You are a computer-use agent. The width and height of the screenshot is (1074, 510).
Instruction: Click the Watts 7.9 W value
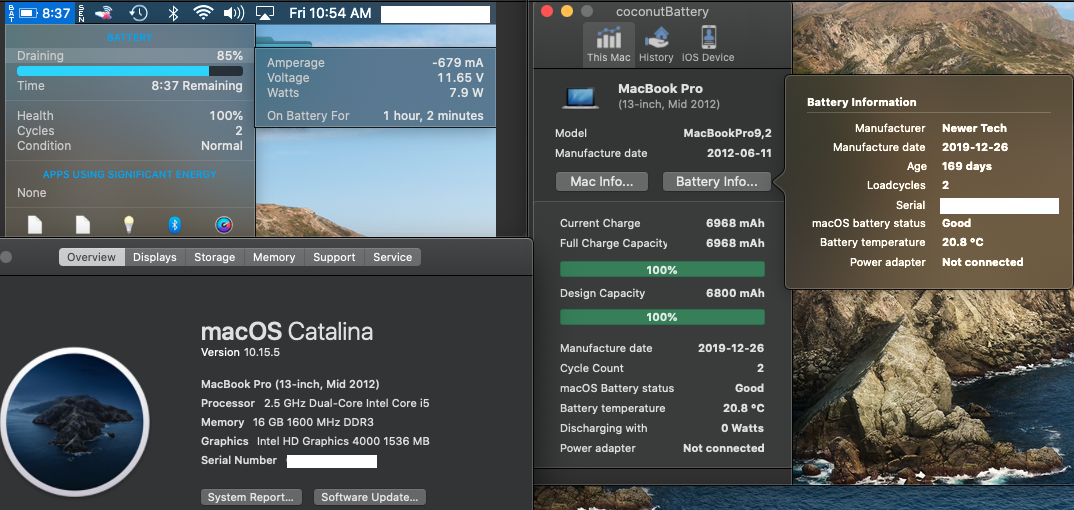(466, 92)
